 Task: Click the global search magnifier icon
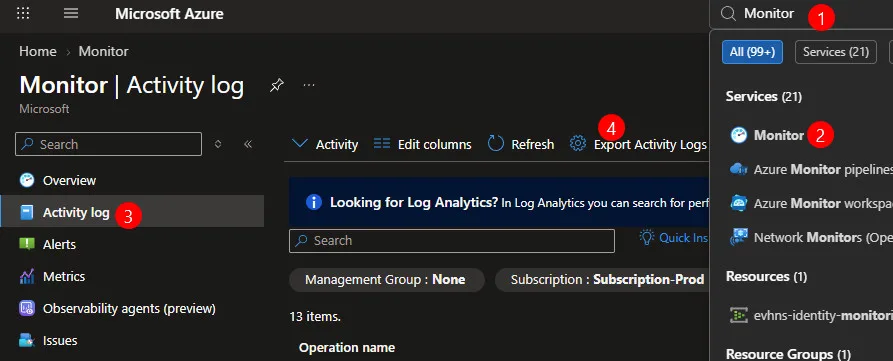[728, 14]
